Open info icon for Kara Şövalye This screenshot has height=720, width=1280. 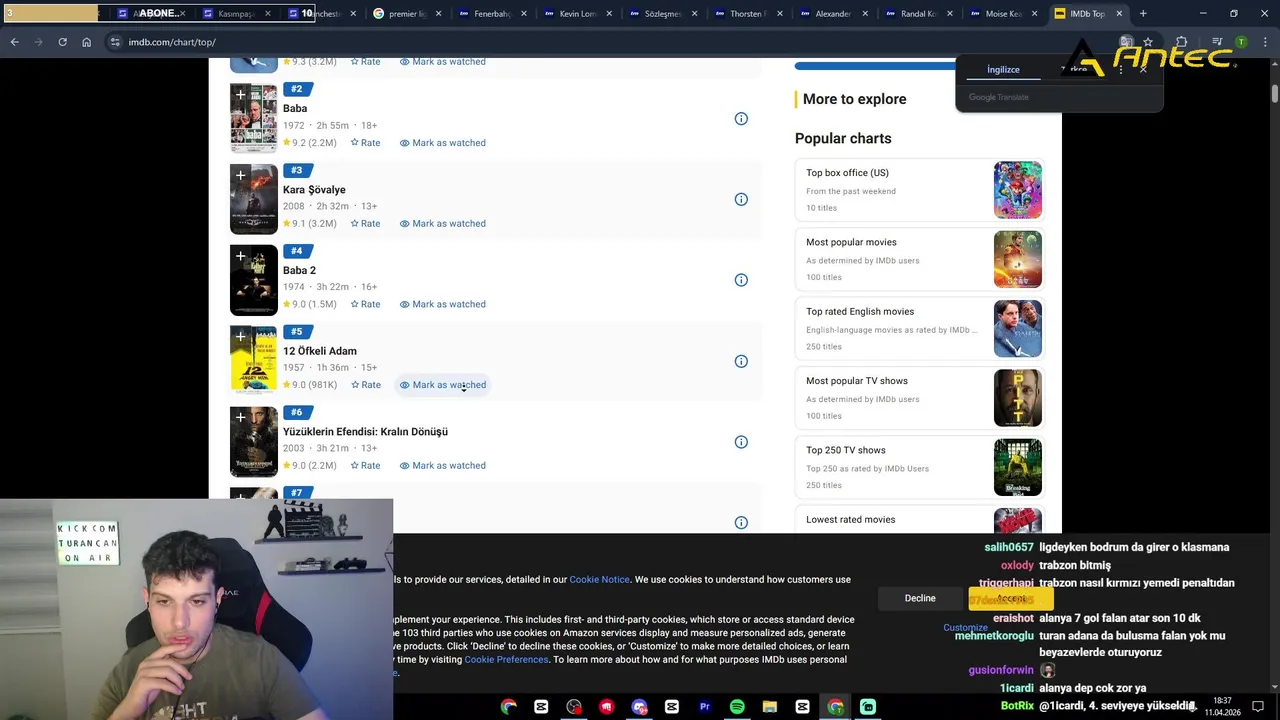[741, 199]
